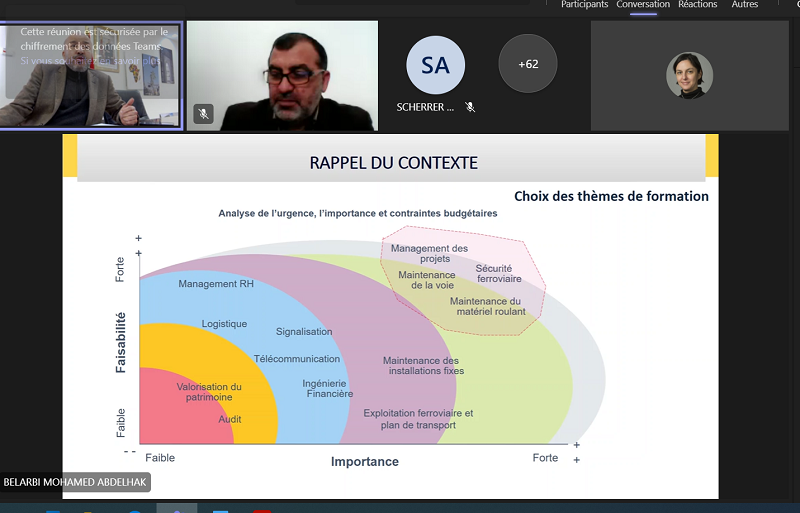Click the woman's profile photo avatar

point(689,75)
